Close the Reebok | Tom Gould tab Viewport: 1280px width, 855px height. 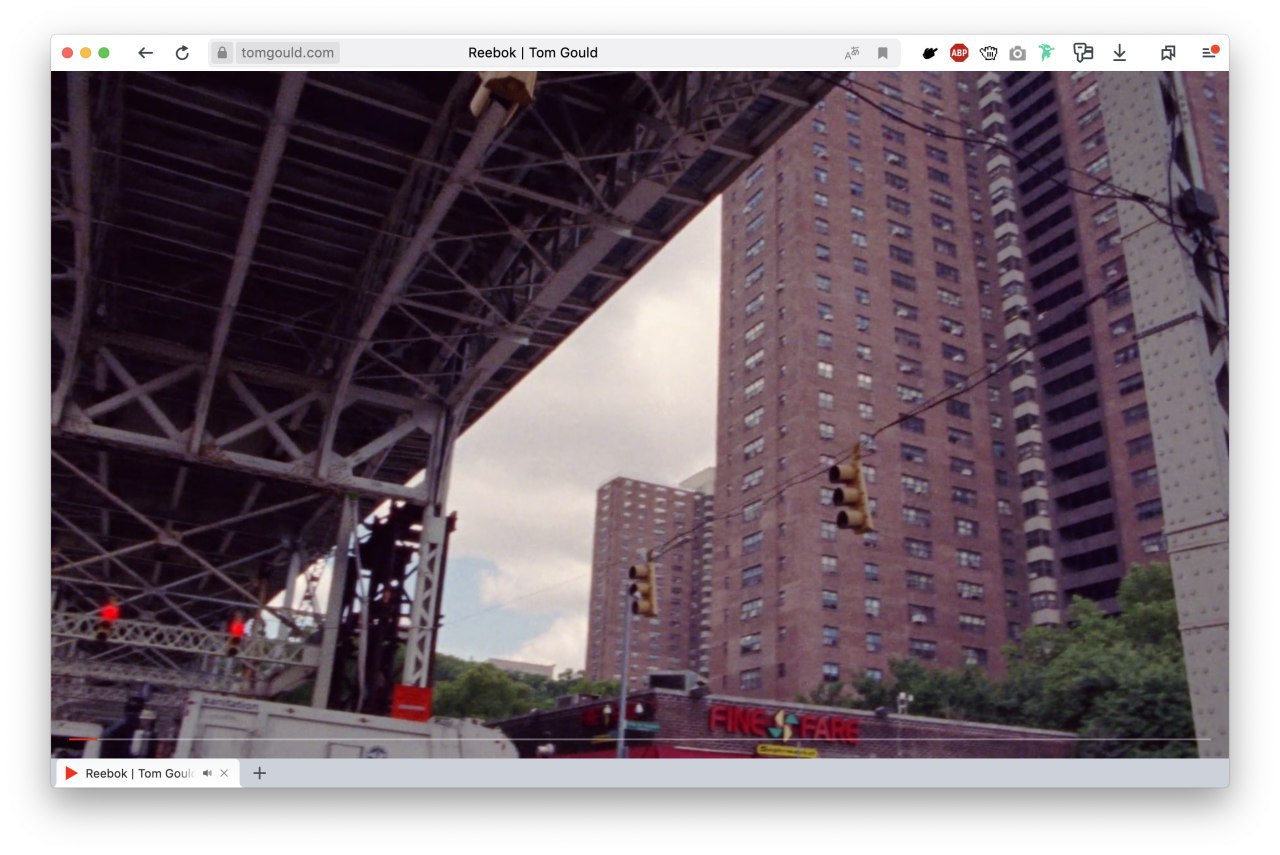(224, 773)
